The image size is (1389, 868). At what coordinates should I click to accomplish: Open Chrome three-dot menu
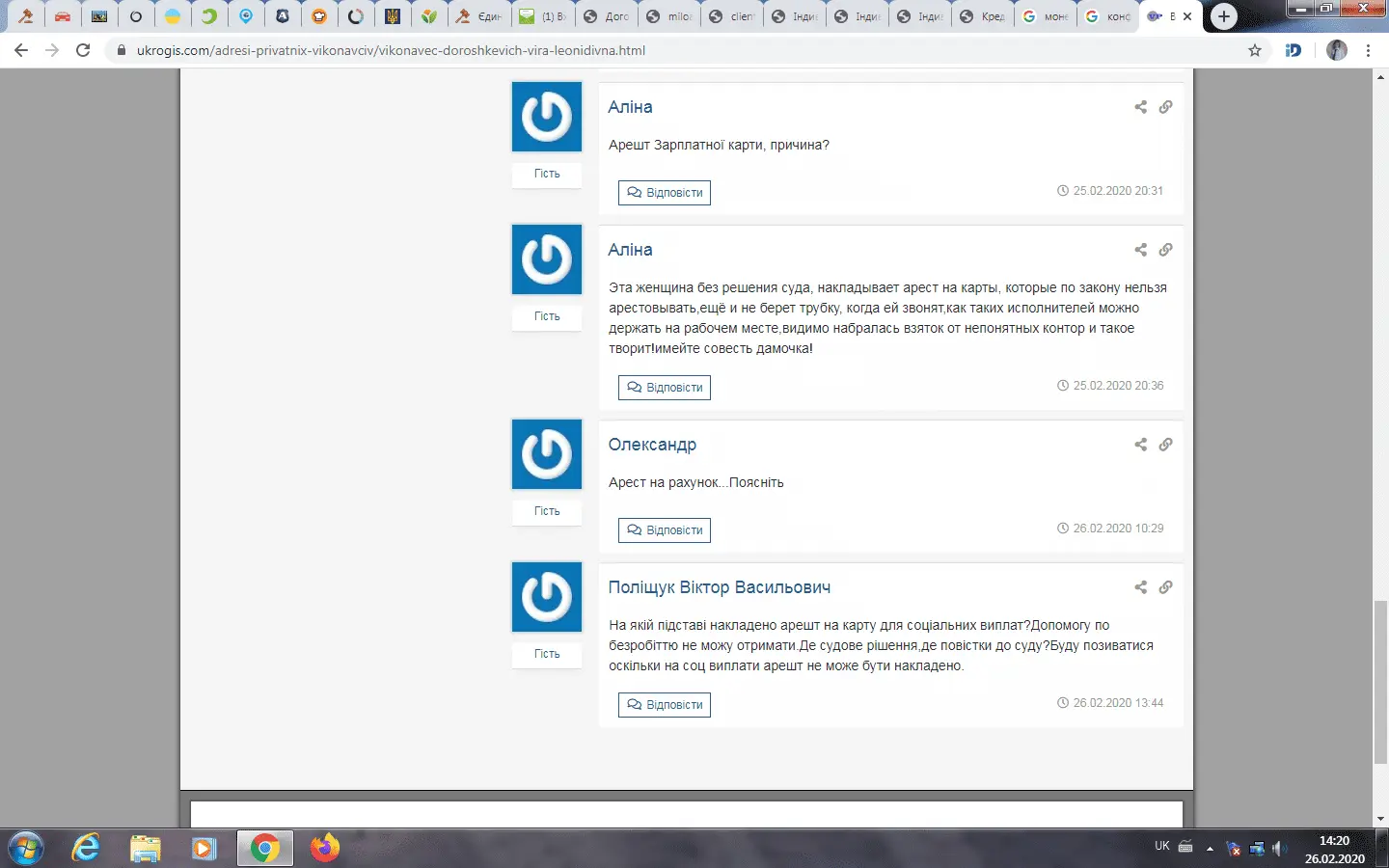[x=1368, y=50]
